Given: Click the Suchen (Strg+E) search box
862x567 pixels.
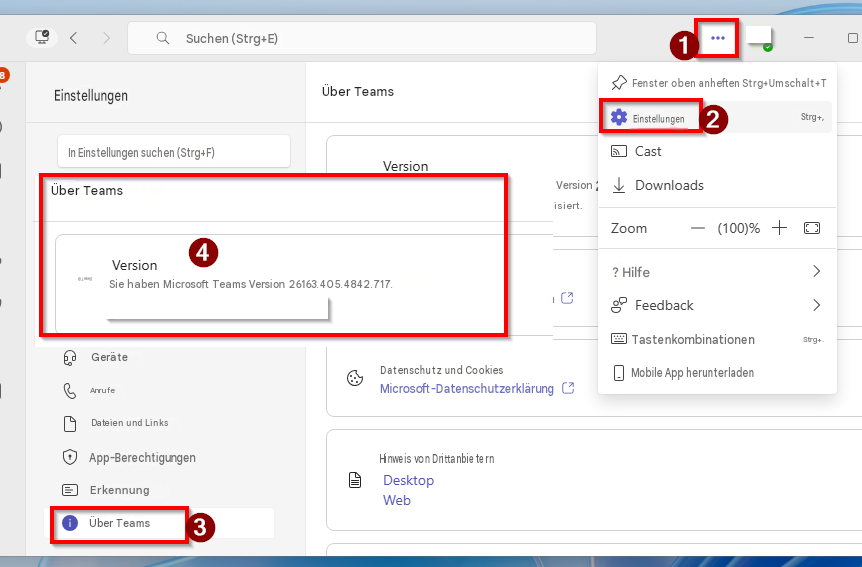Looking at the screenshot, I should click(362, 38).
